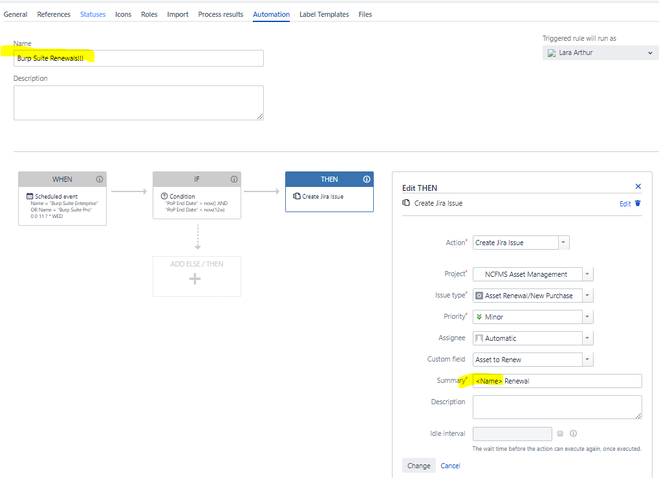659x478 pixels.
Task: Switch to the Files tab
Action: click(365, 14)
